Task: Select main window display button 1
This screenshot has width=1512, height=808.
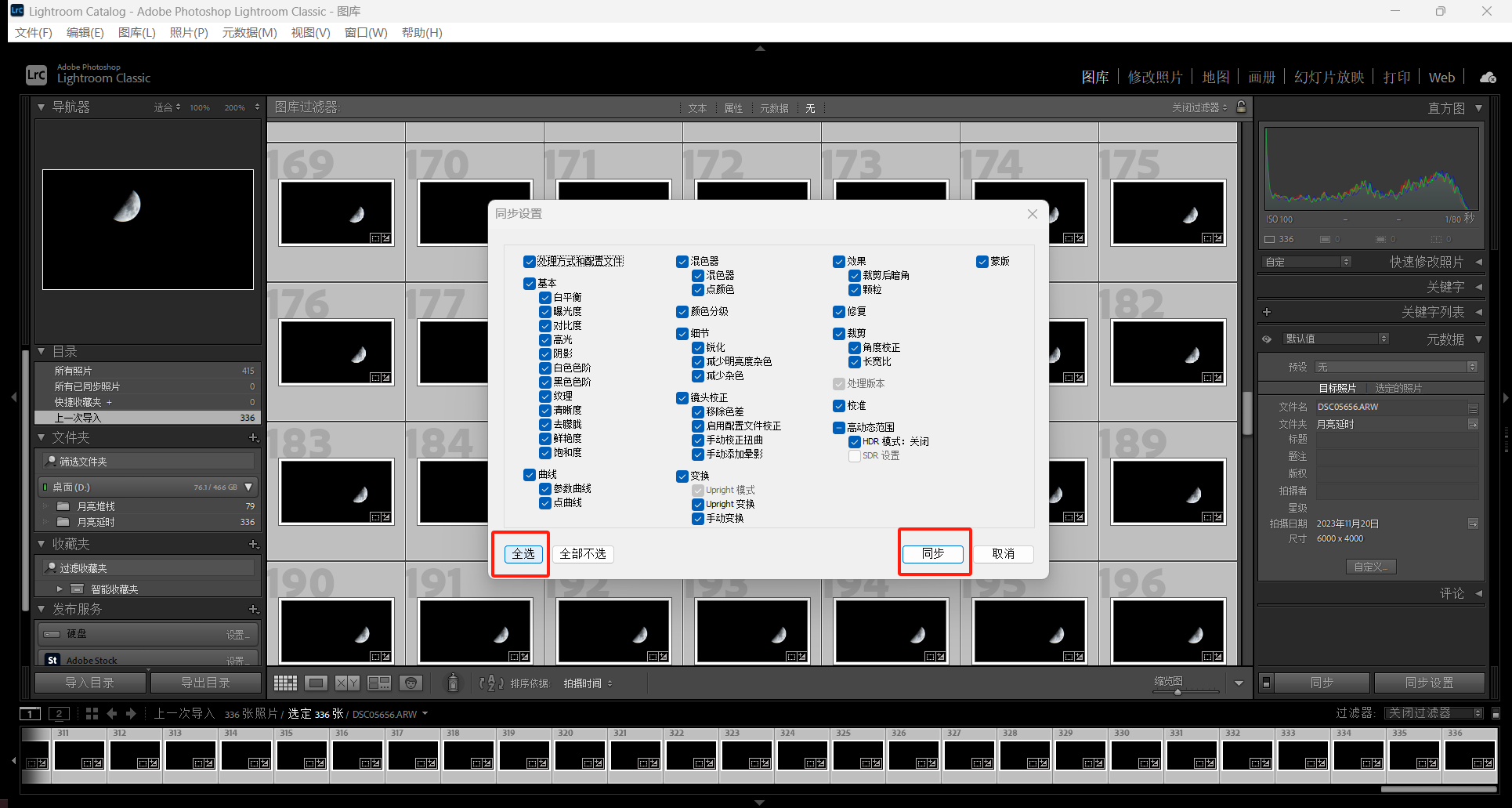Action: click(30, 713)
